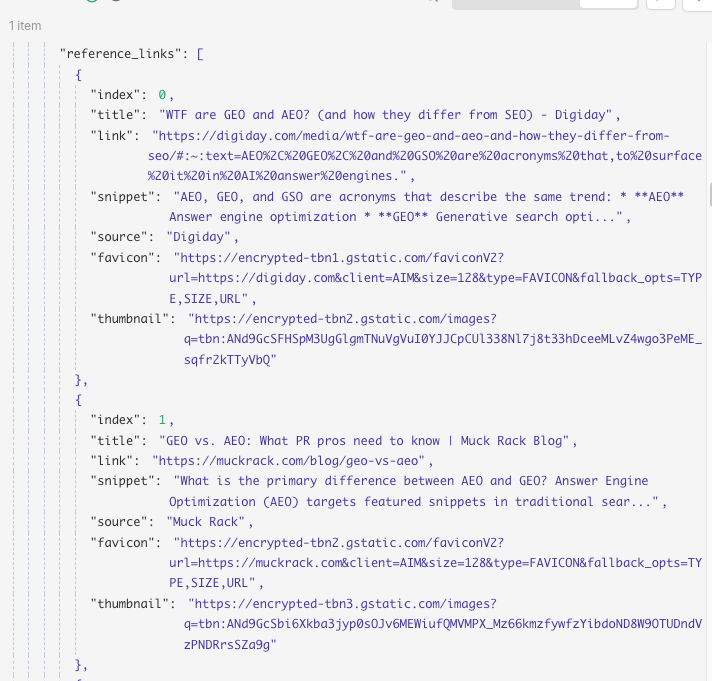712x681 pixels.
Task: Select snippet "What is the primary difference between AEO and GEO"
Action: [414, 491]
